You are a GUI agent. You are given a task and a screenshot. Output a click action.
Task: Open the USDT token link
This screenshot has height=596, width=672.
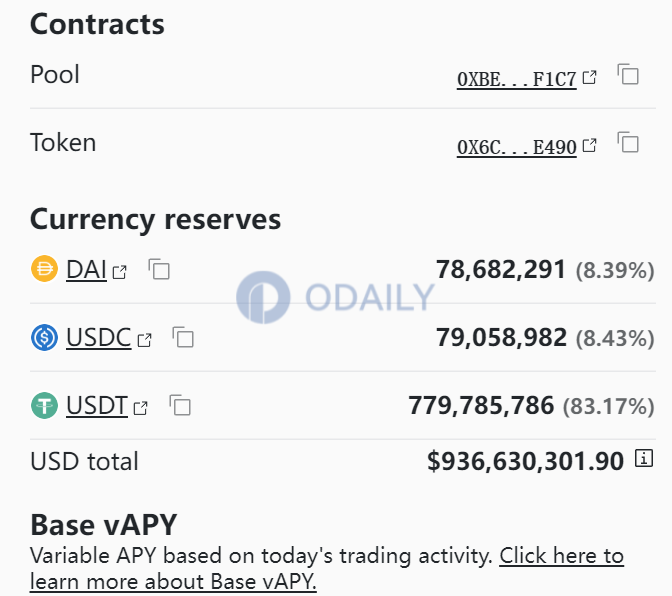coord(96,406)
